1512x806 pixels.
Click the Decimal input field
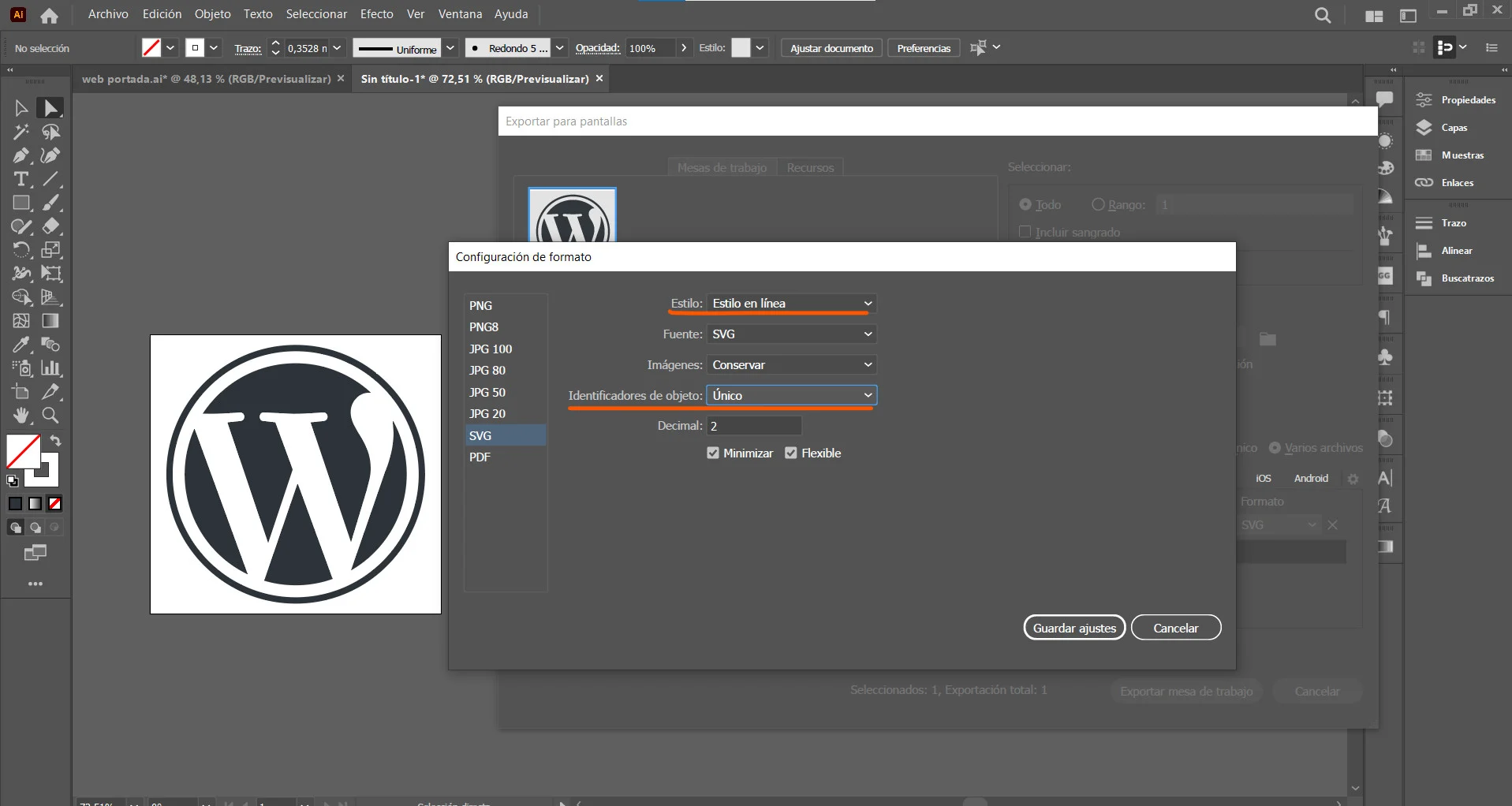(754, 426)
